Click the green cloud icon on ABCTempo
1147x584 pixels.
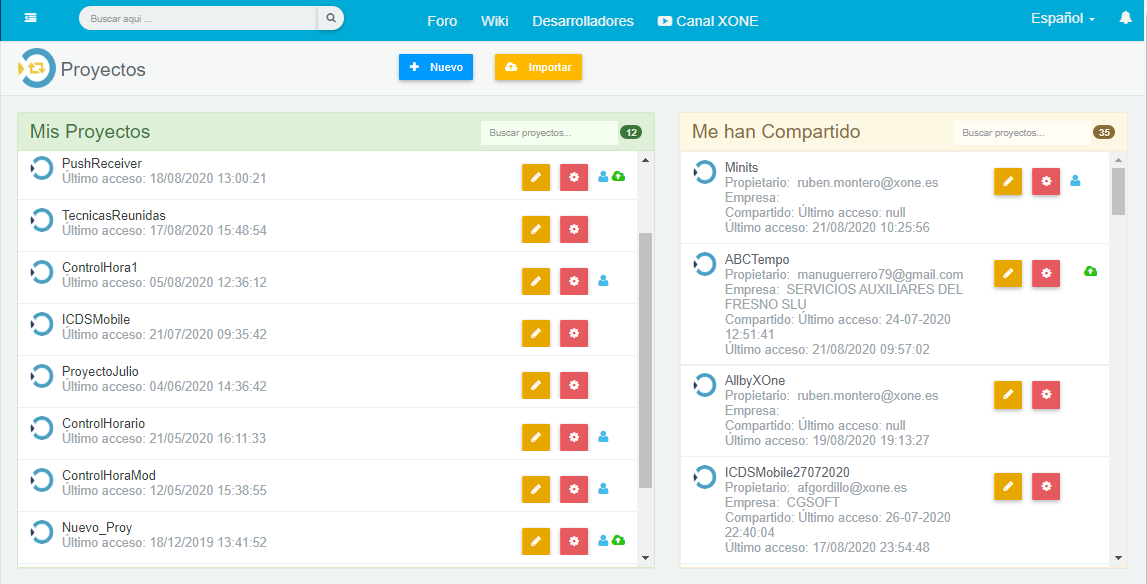click(x=1090, y=272)
